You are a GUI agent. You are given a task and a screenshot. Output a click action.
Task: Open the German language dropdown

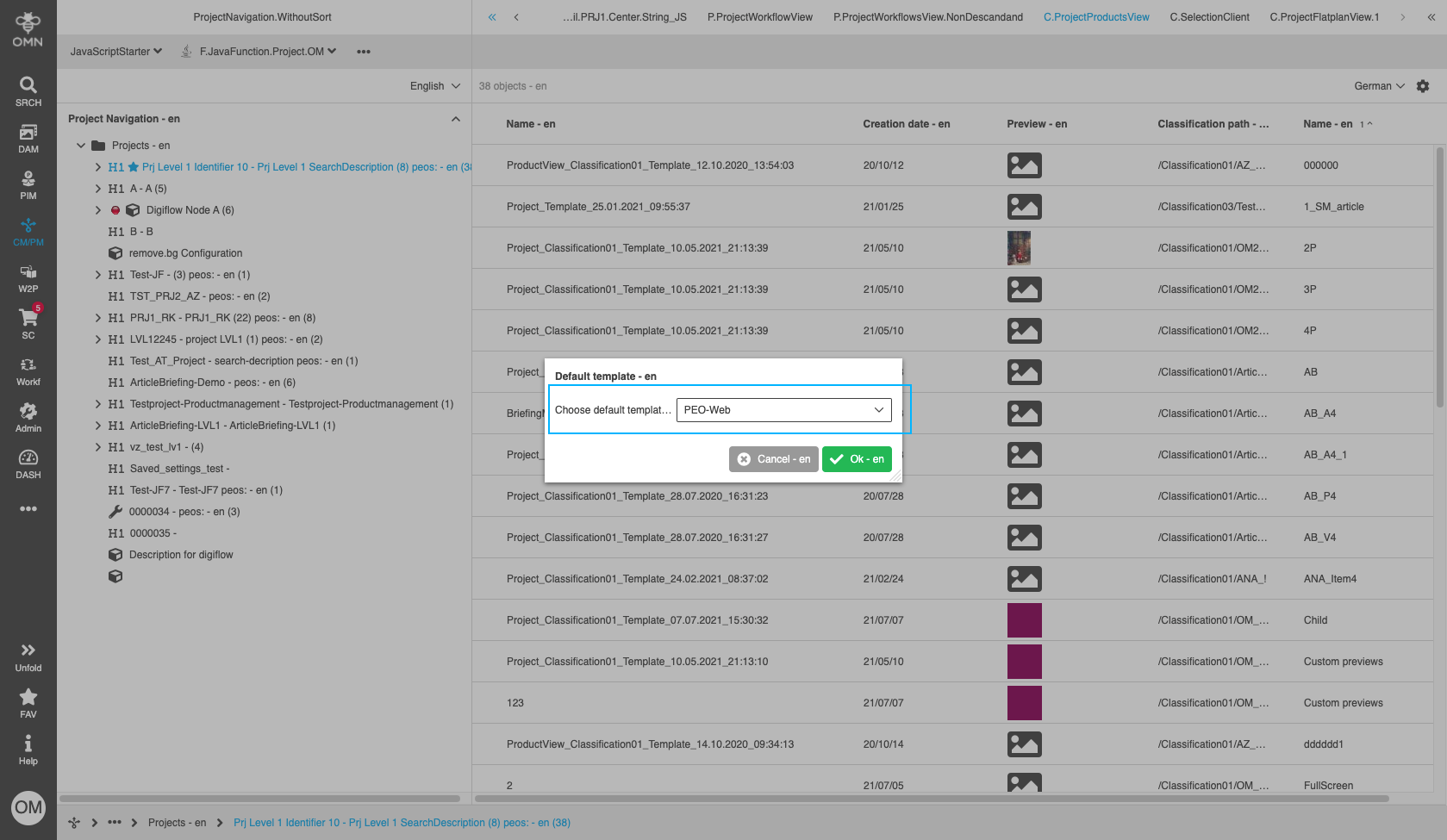click(1379, 86)
